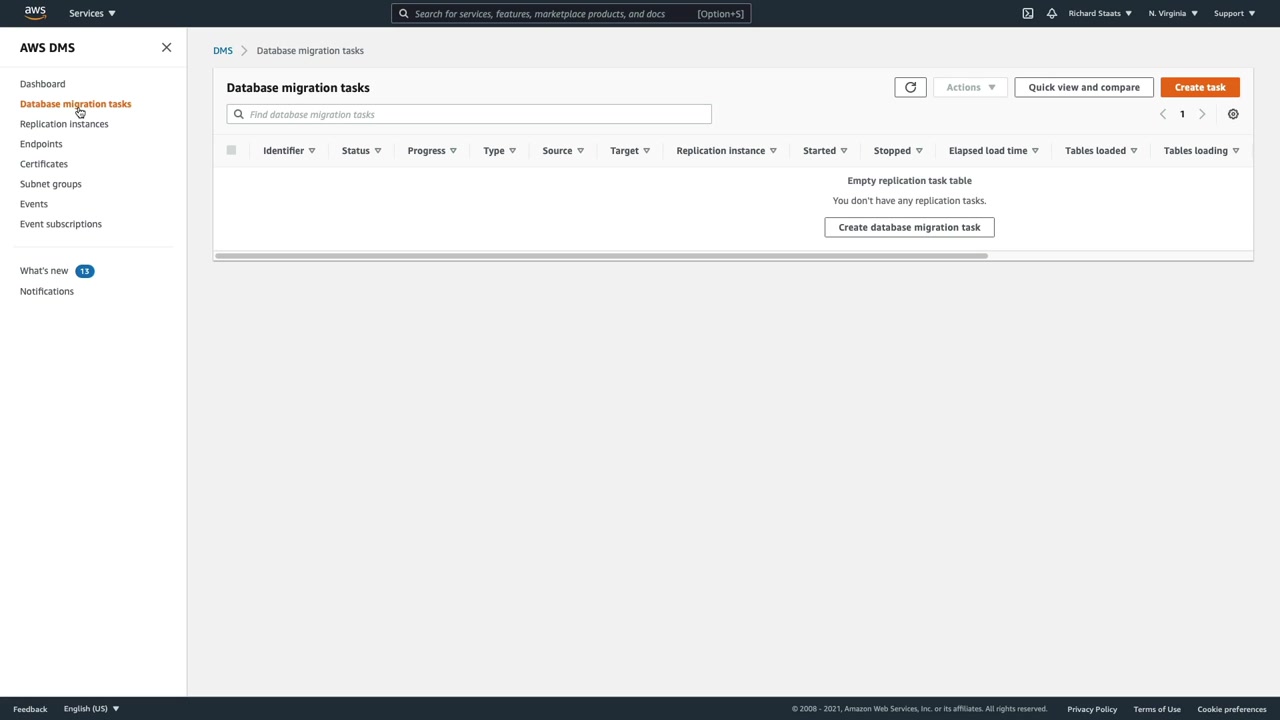Open Event subscriptions
The width and height of the screenshot is (1280, 720).
pyautogui.click(x=61, y=224)
